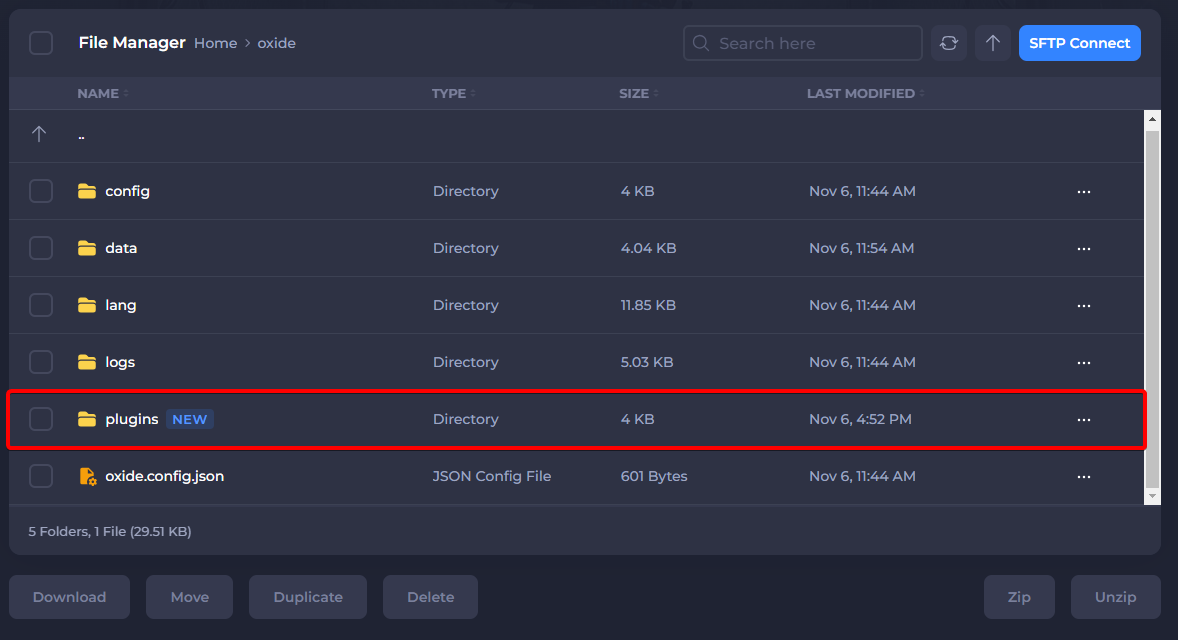
Task: Select the logs folder checkbox
Action: [41, 362]
